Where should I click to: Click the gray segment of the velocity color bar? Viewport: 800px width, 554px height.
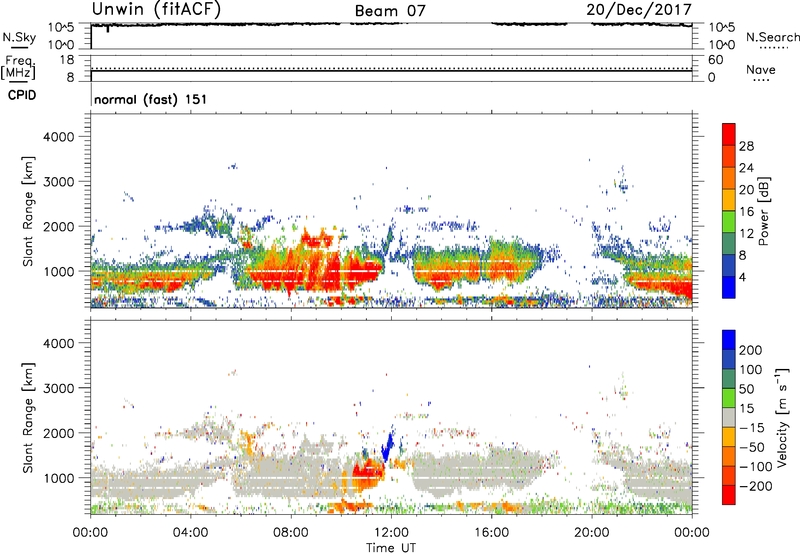729,417
